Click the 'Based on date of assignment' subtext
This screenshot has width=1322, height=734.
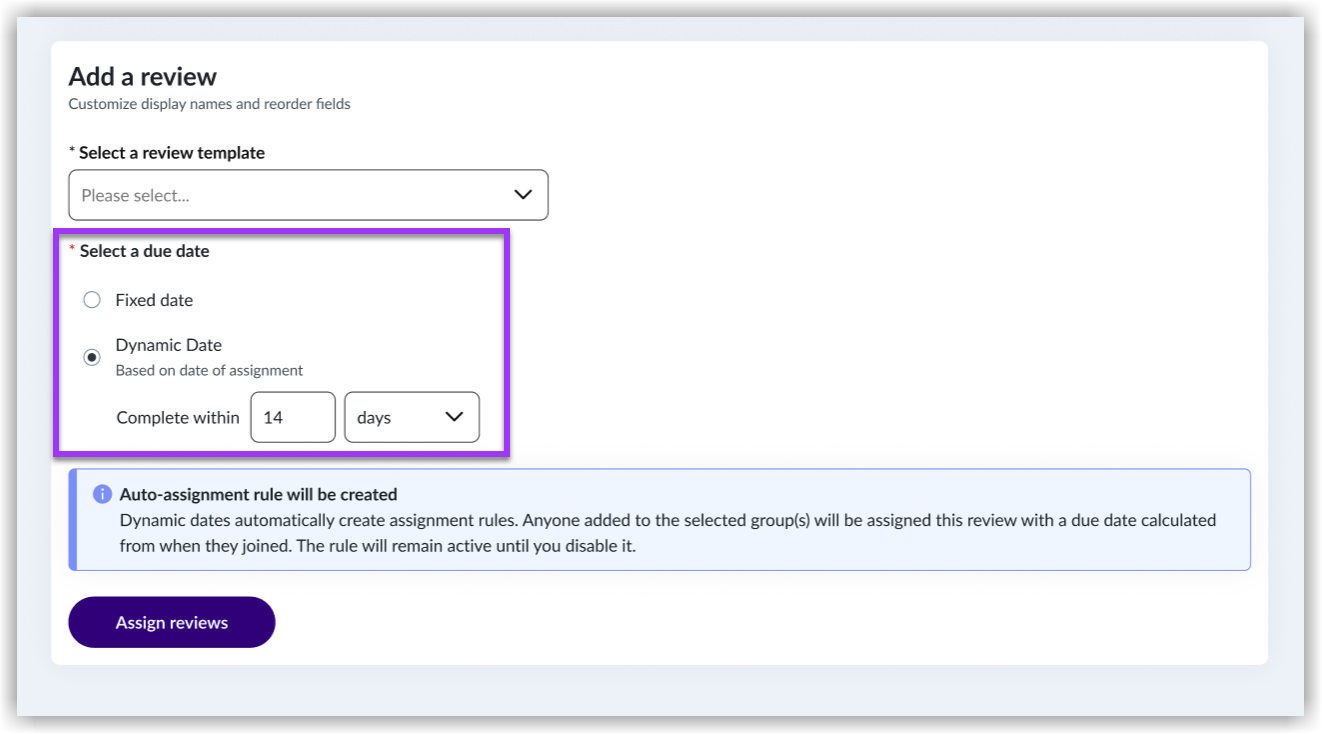[209, 370]
